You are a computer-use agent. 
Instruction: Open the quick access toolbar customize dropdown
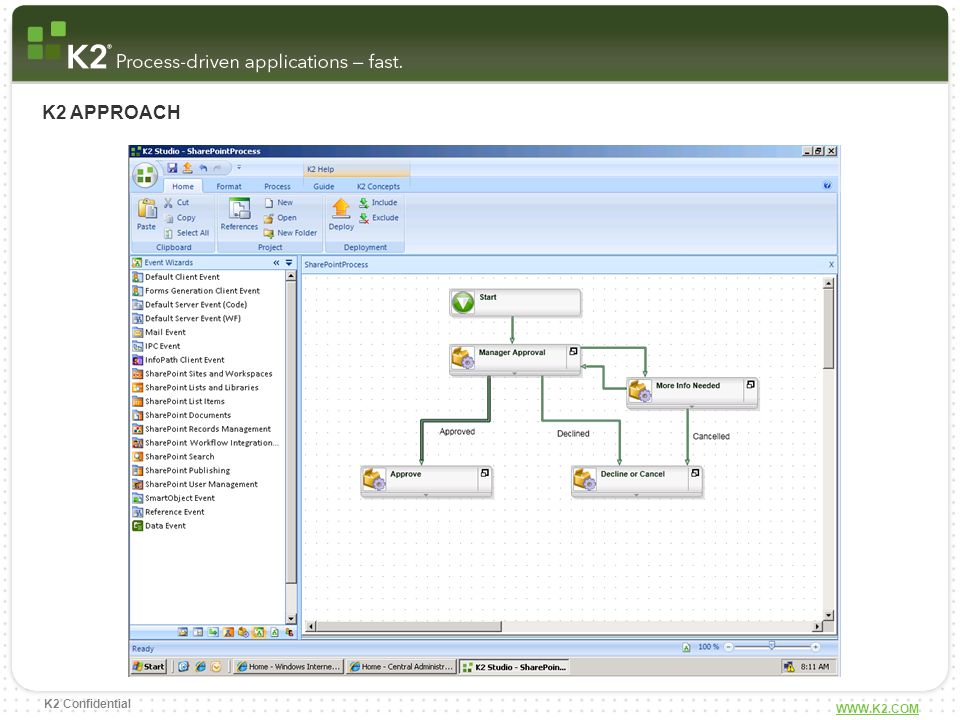pyautogui.click(x=239, y=167)
